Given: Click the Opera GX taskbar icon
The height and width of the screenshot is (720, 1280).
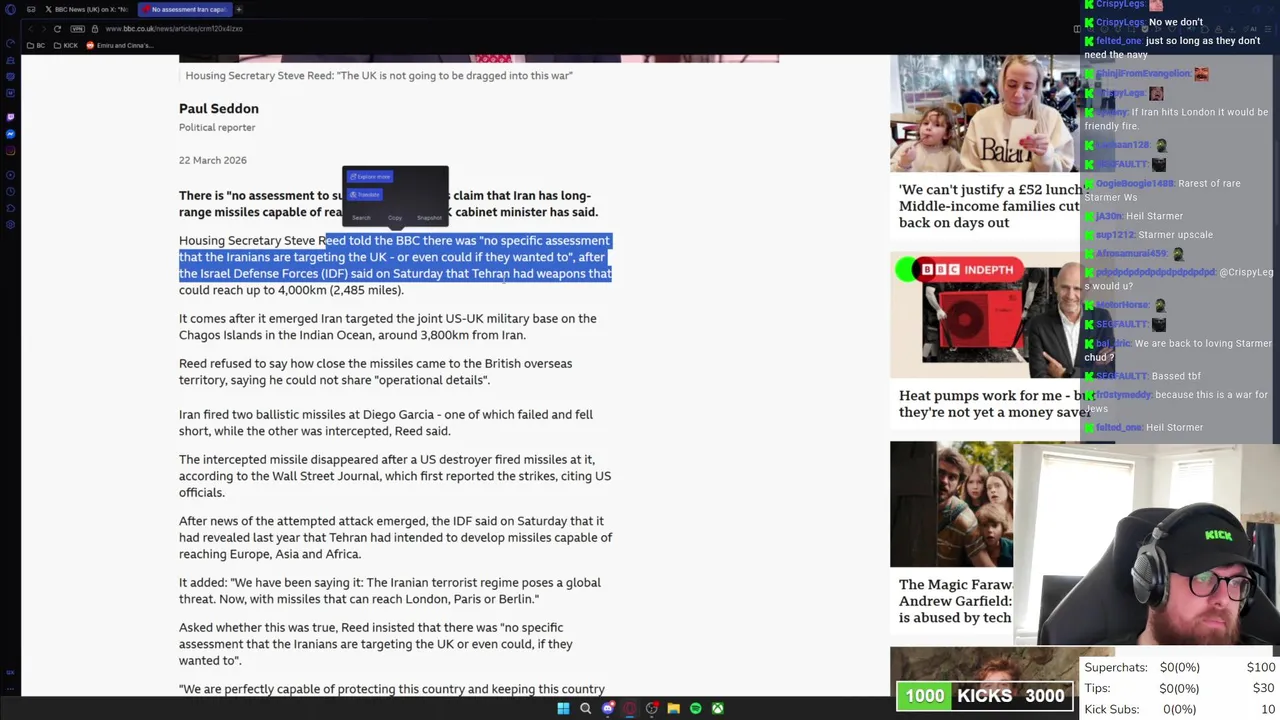Looking at the screenshot, I should [x=630, y=708].
